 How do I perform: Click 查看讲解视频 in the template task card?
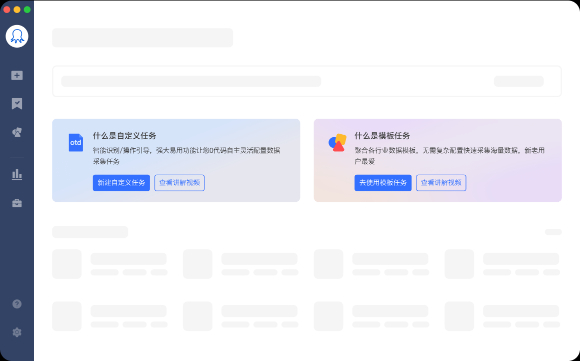[x=441, y=183]
